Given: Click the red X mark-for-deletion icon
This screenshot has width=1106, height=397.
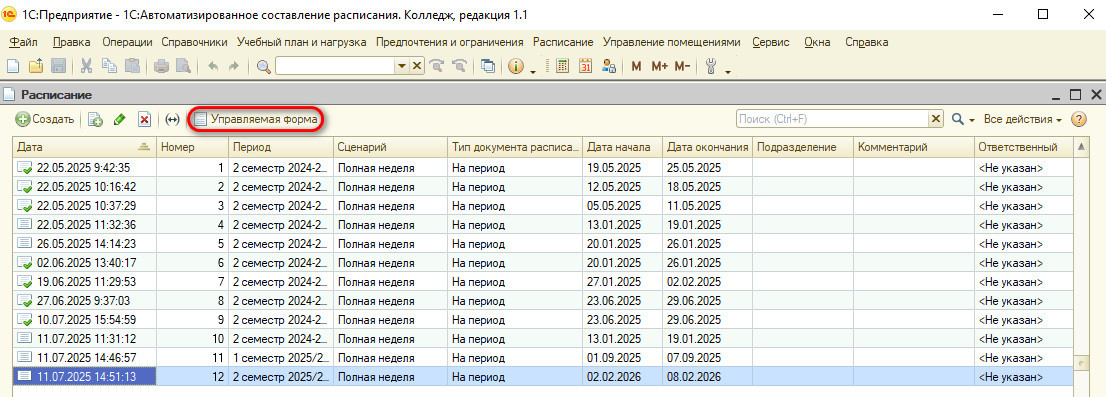Looking at the screenshot, I should coord(145,120).
